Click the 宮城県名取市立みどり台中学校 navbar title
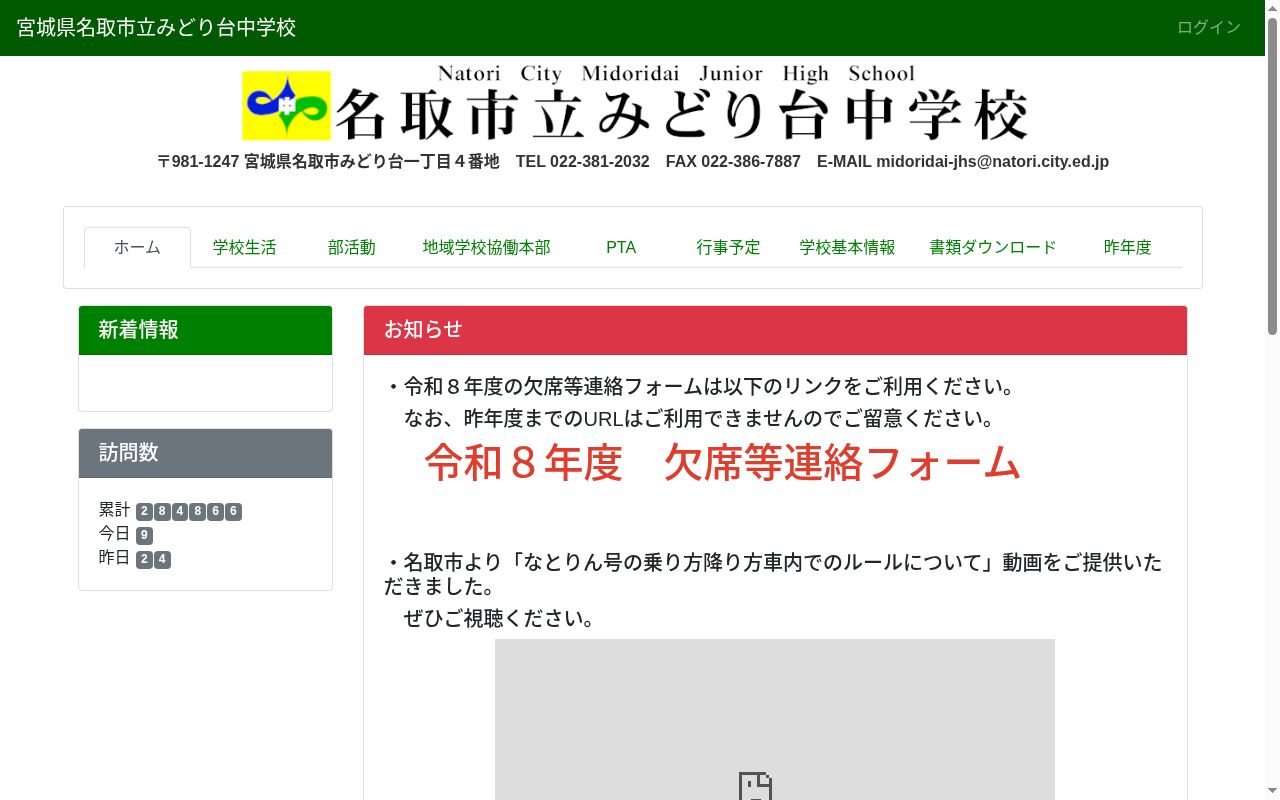Viewport: 1280px width, 800px height. pos(156,27)
